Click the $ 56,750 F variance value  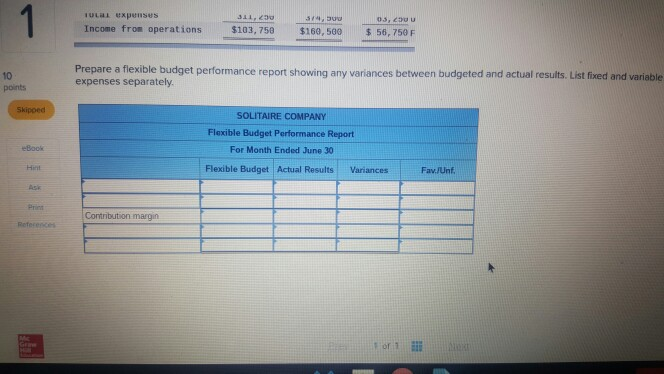pos(390,32)
